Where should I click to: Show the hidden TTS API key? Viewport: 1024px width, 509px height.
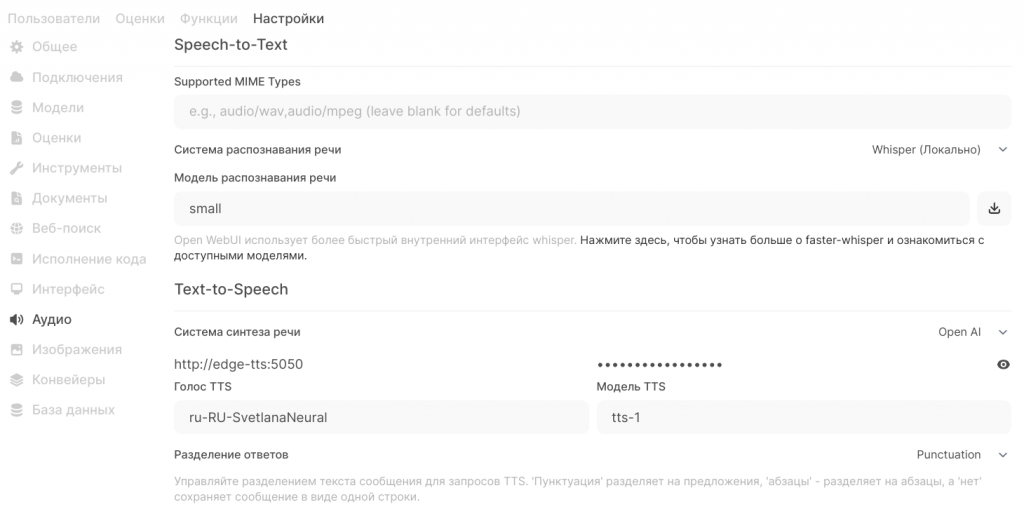point(1003,365)
